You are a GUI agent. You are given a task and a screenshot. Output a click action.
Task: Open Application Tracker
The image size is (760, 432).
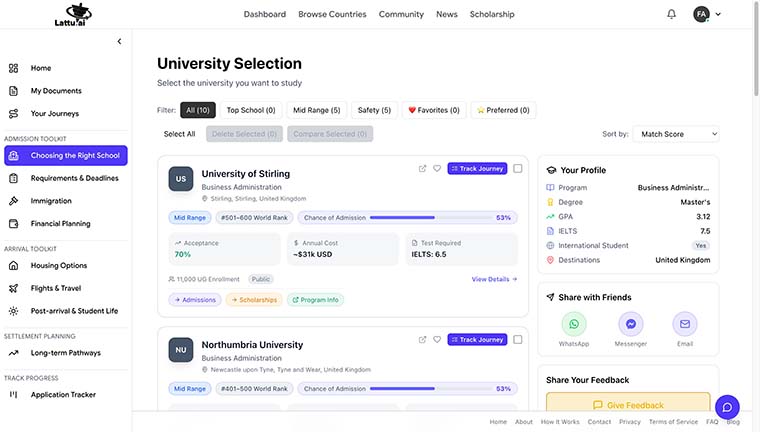pyautogui.click(x=65, y=395)
